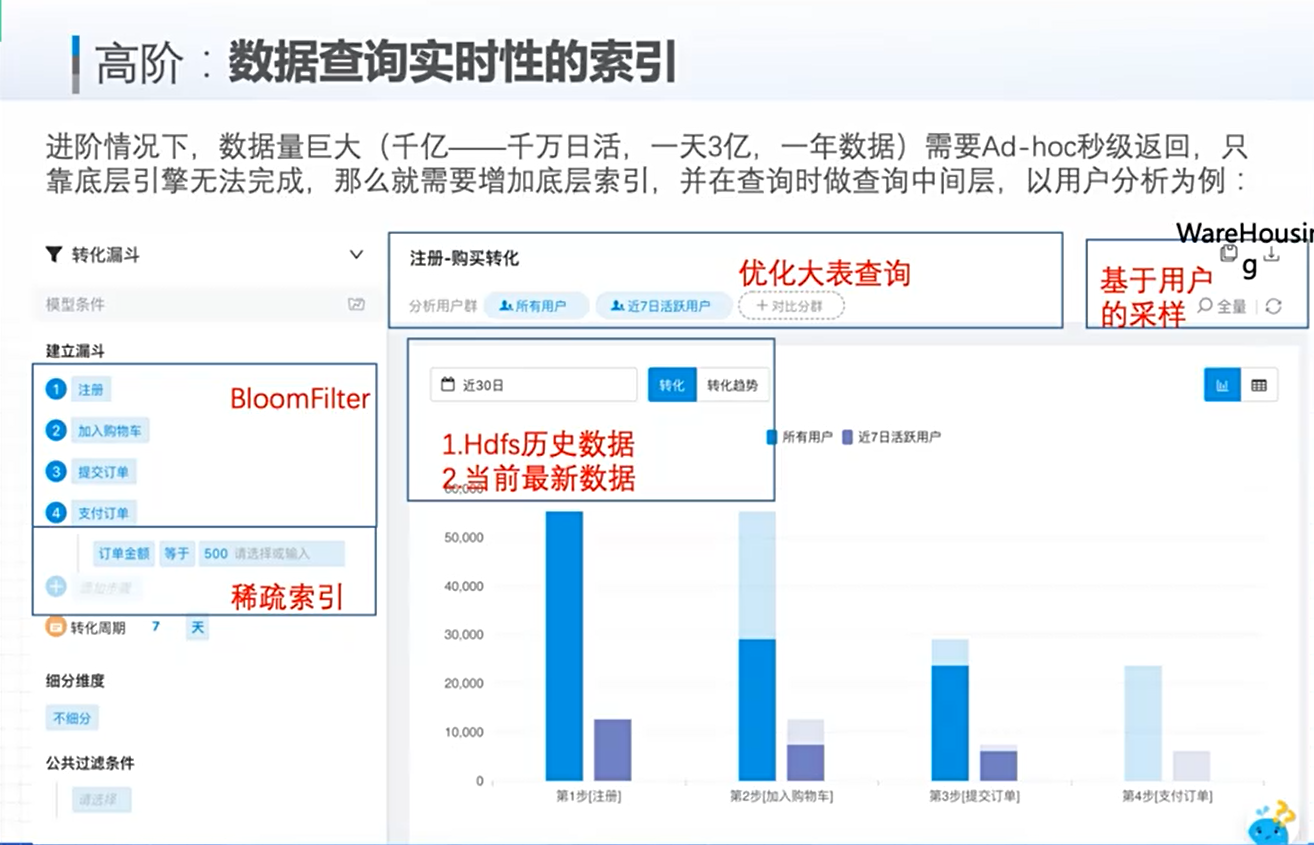Select funnel step 1 注册
The image size is (1314, 845).
click(92, 390)
